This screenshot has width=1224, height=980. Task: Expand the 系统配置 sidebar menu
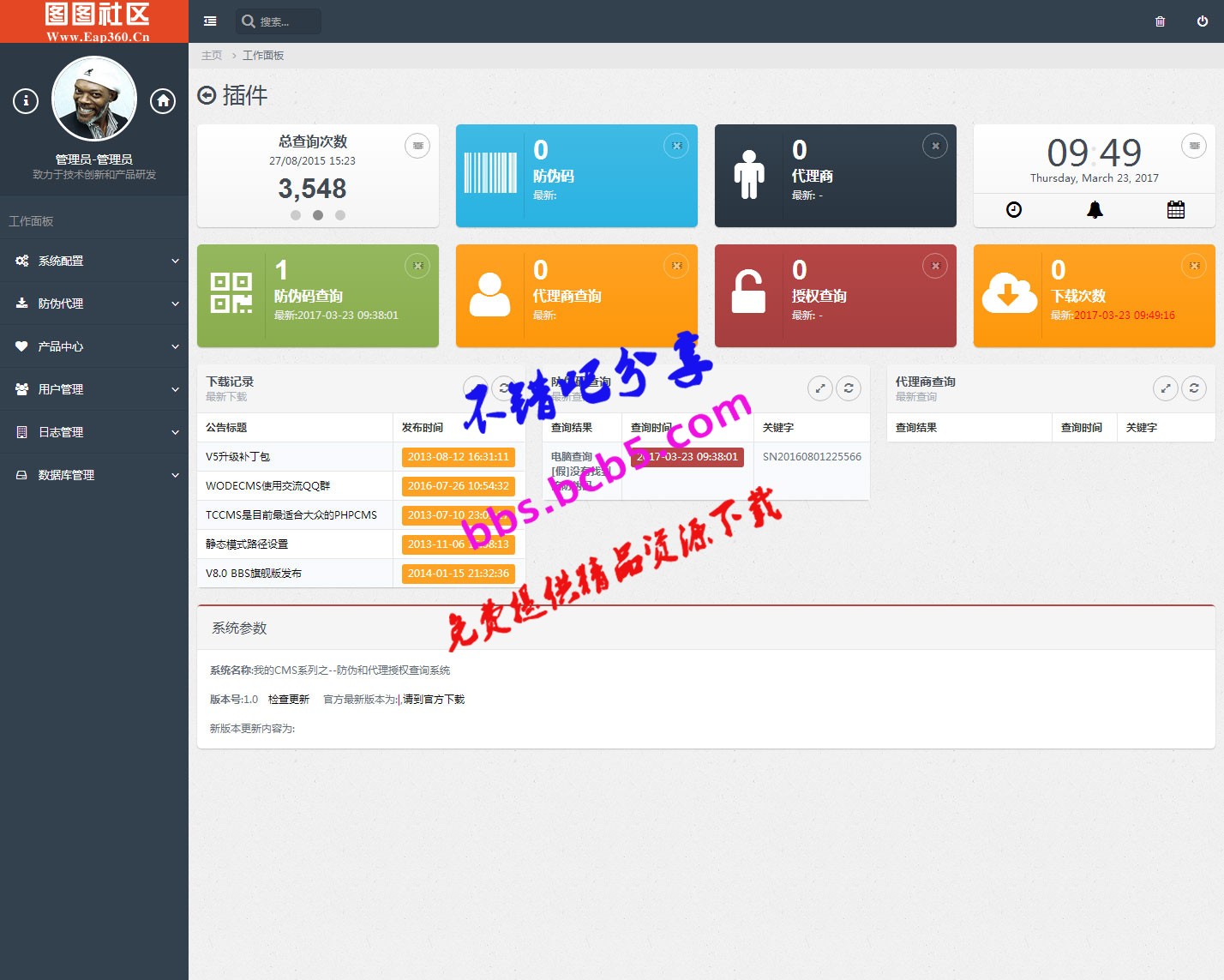point(94,261)
